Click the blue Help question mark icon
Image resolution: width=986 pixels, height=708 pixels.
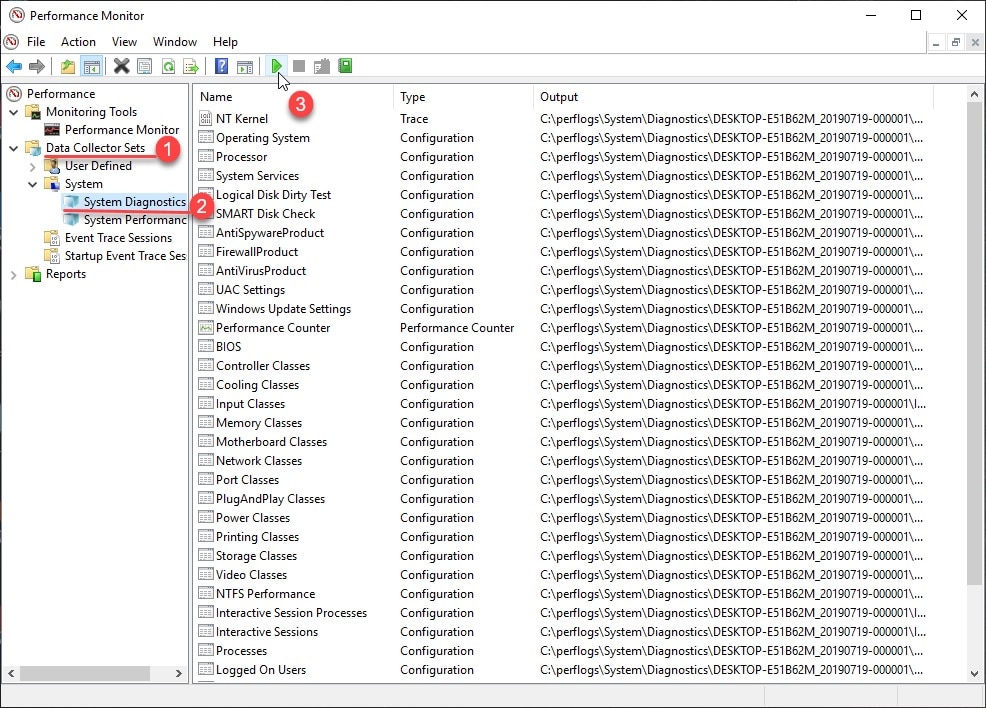[221, 66]
